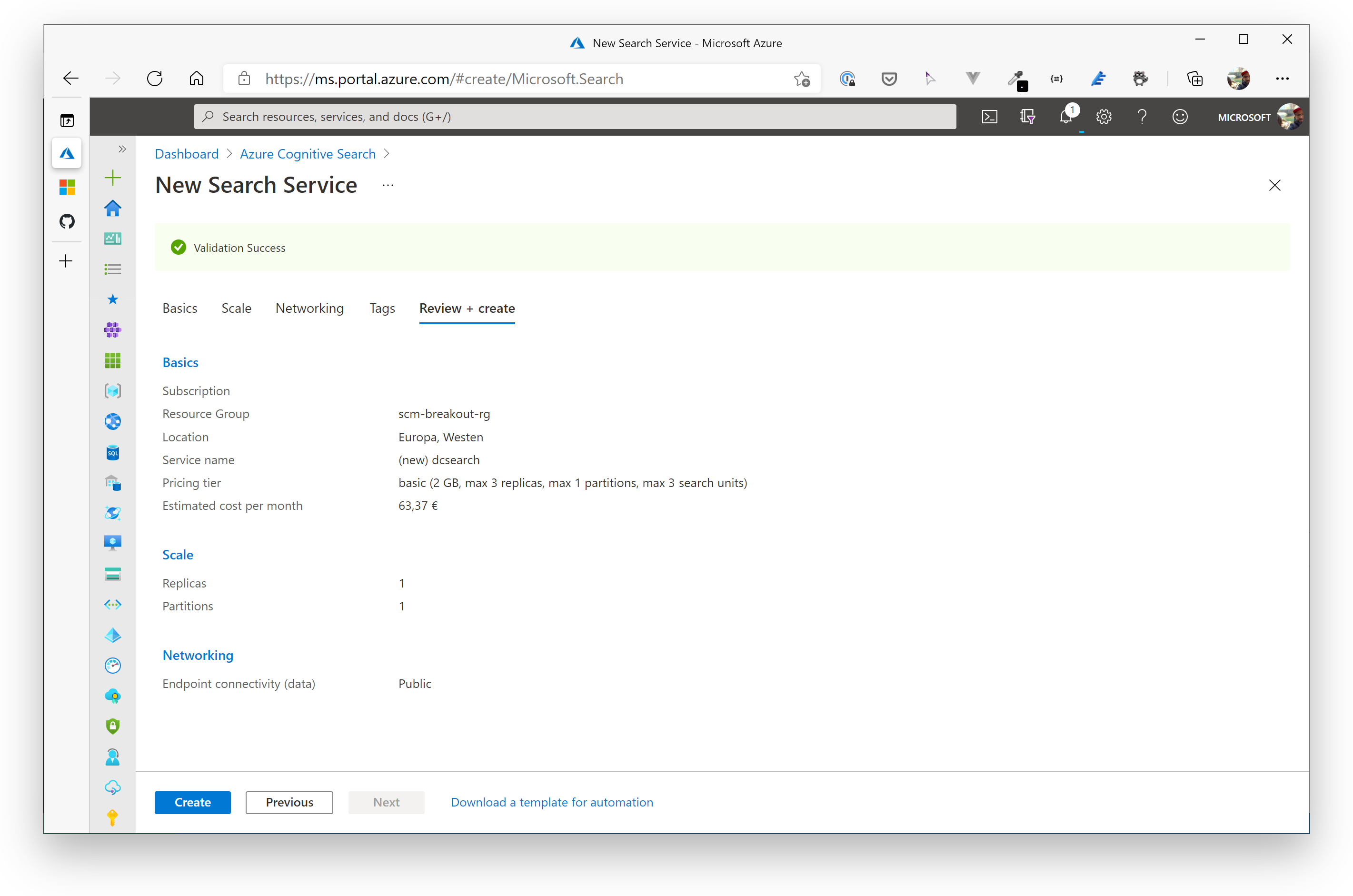The width and height of the screenshot is (1353, 896).
Task: Open the directory and subscription filter
Action: click(1028, 116)
